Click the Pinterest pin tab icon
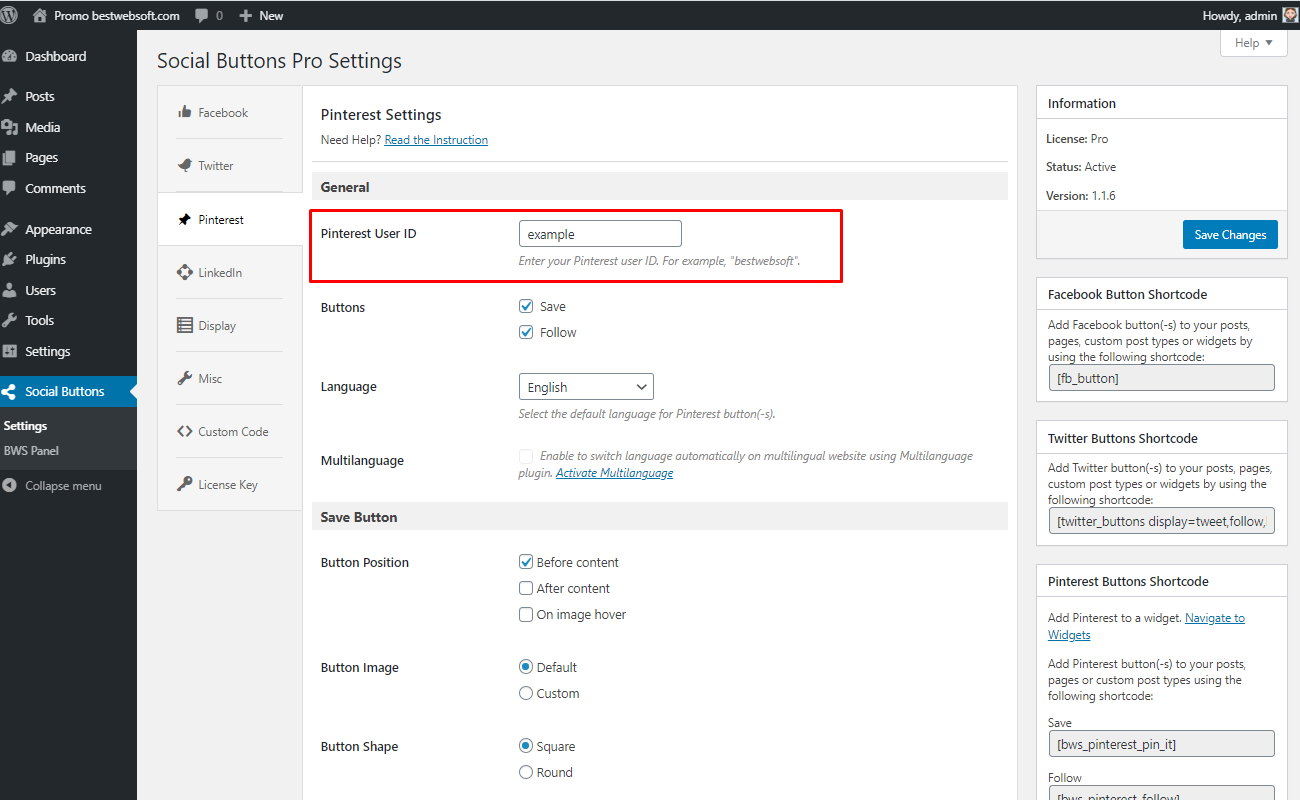 (185, 219)
